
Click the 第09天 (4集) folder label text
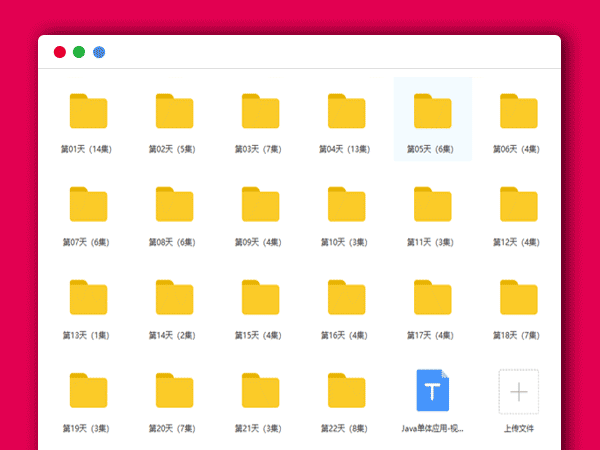coord(260,242)
